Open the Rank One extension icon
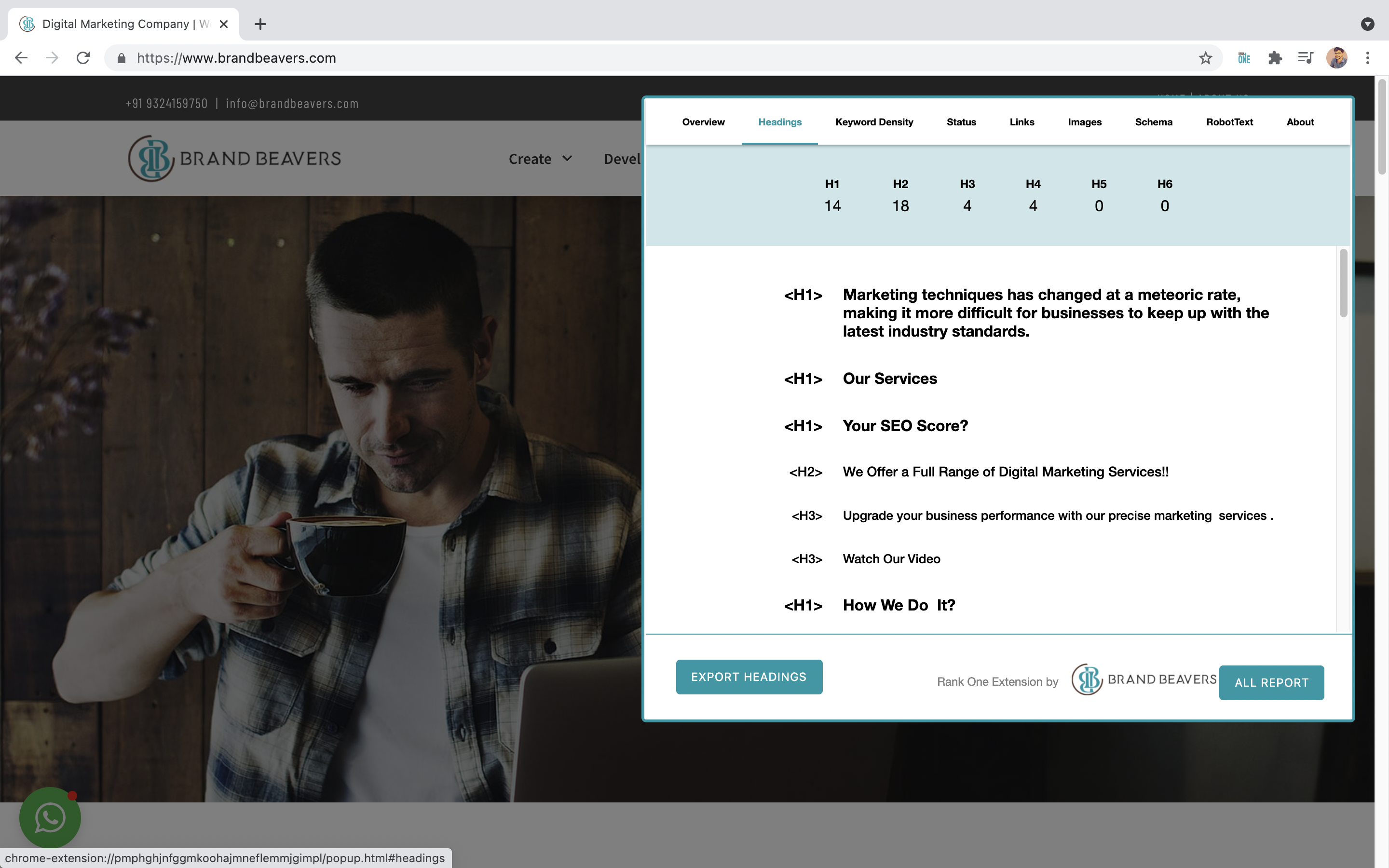The height and width of the screenshot is (868, 1389). pos(1243,57)
